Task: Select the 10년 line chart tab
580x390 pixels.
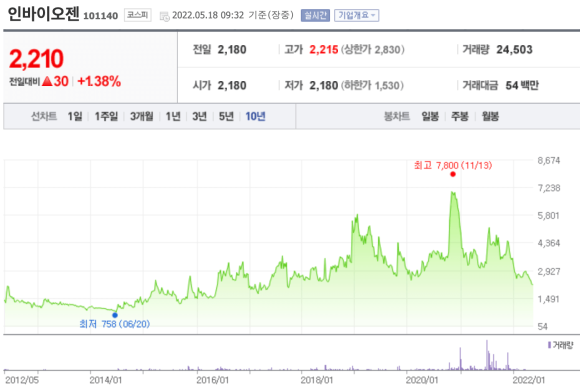Action: click(x=256, y=117)
